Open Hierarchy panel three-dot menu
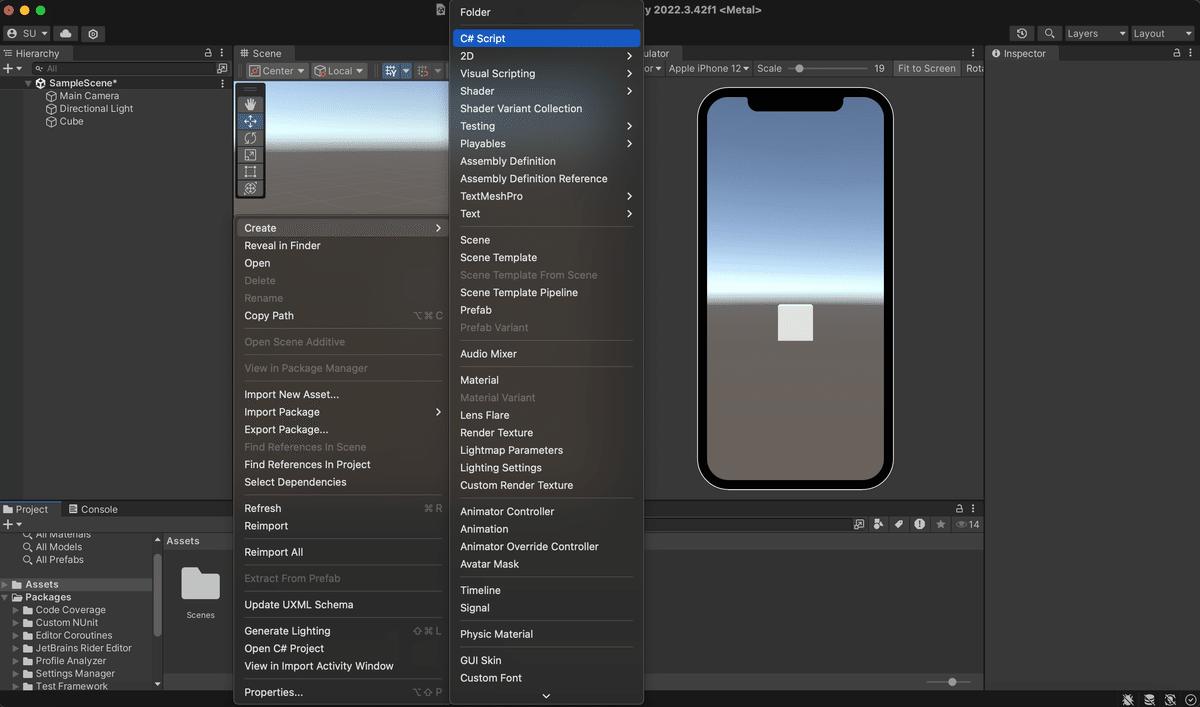 pos(223,53)
